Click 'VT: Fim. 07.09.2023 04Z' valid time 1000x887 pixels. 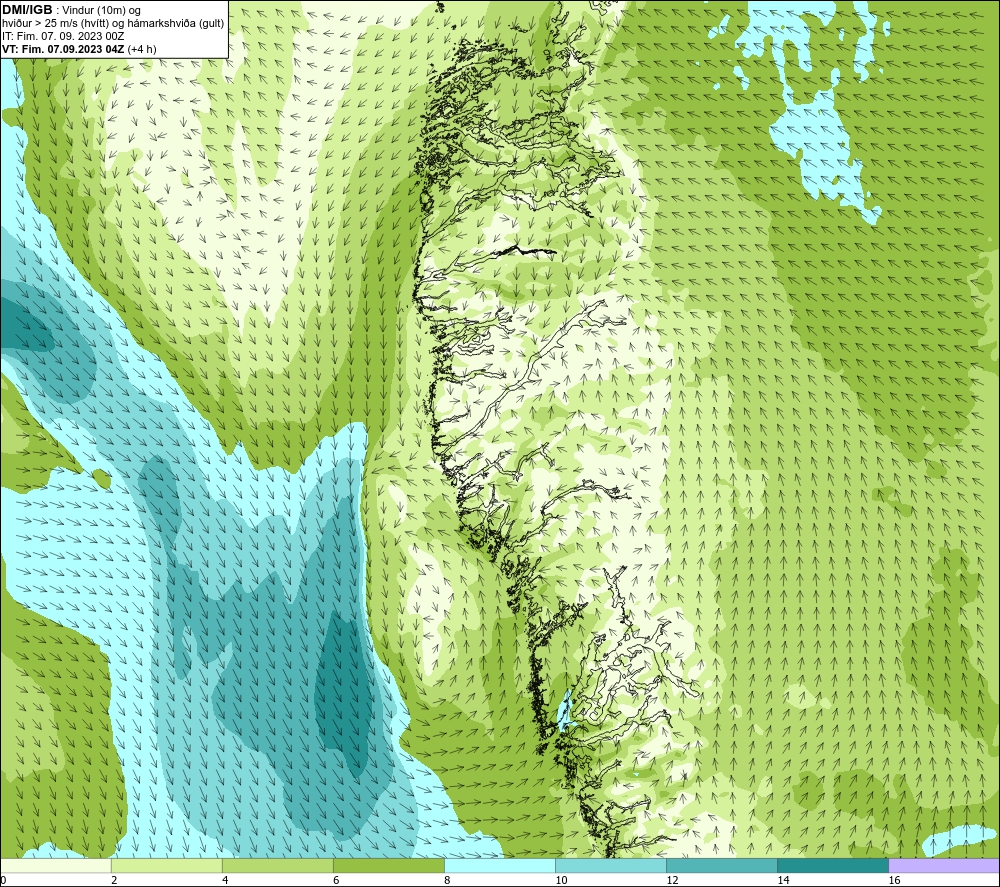tap(63, 49)
